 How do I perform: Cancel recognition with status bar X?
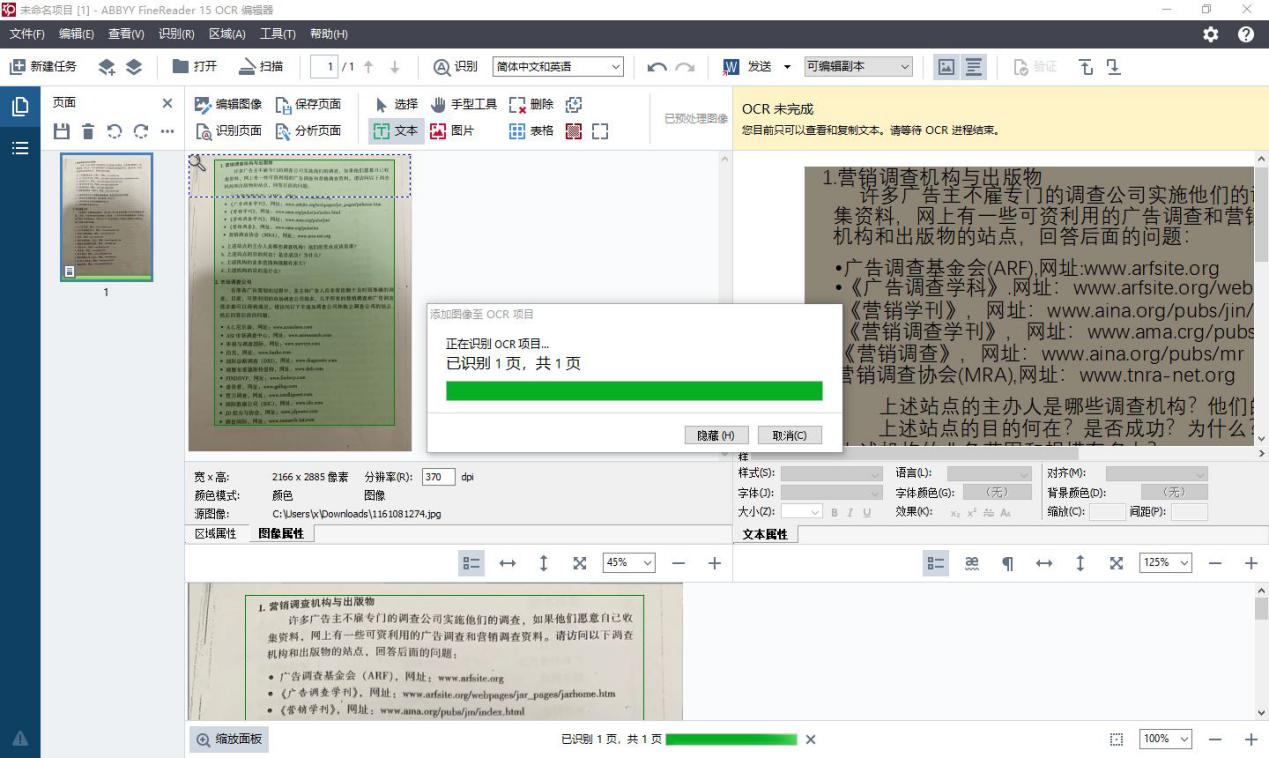click(811, 739)
